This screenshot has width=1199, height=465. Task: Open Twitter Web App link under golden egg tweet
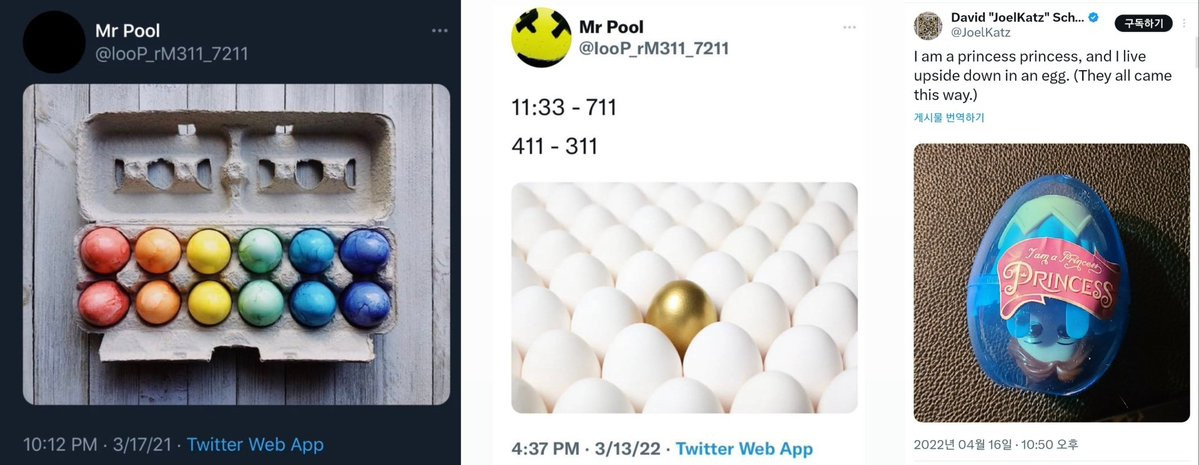click(x=744, y=448)
